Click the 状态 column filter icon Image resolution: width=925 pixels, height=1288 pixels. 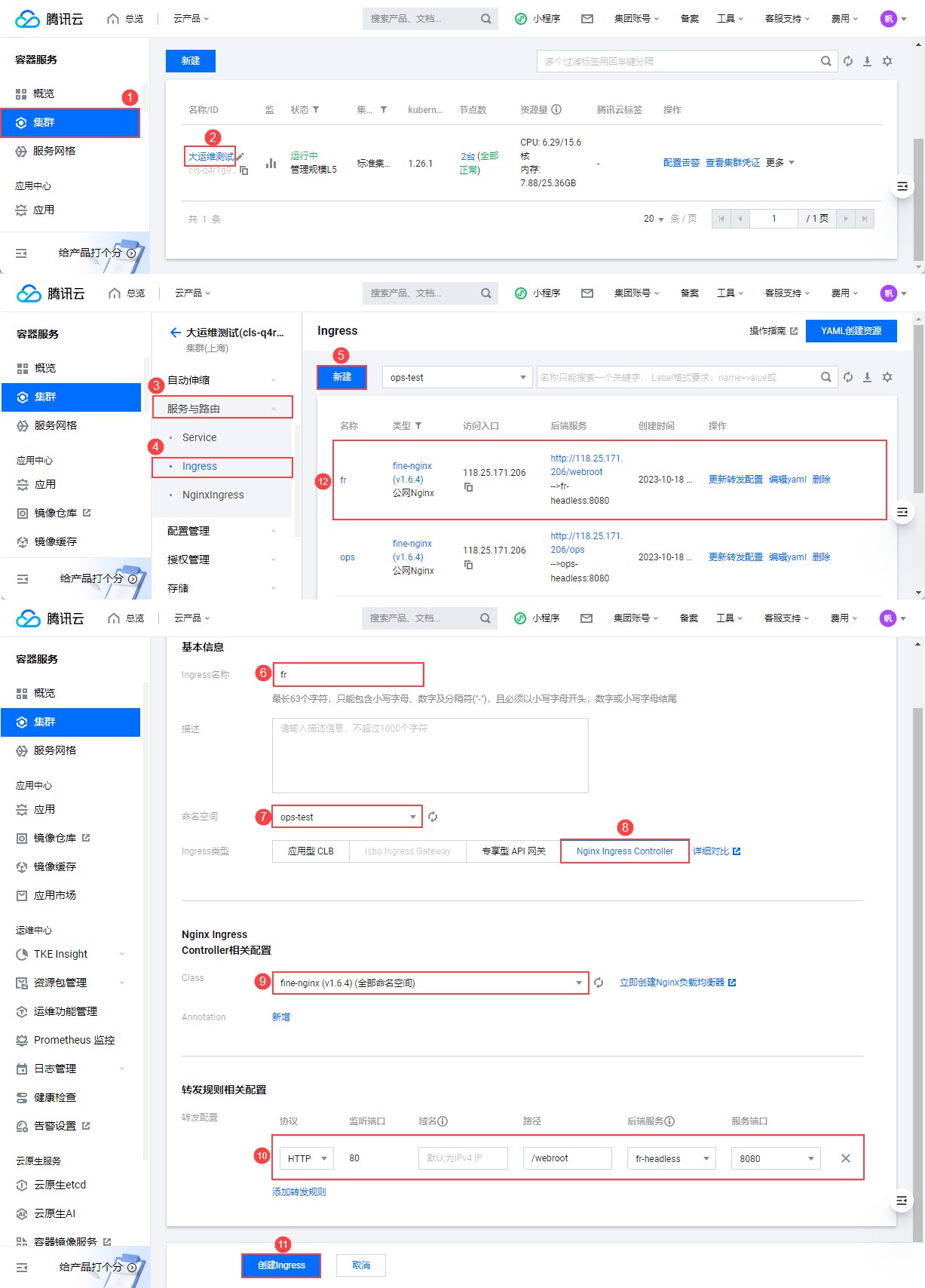coord(316,110)
